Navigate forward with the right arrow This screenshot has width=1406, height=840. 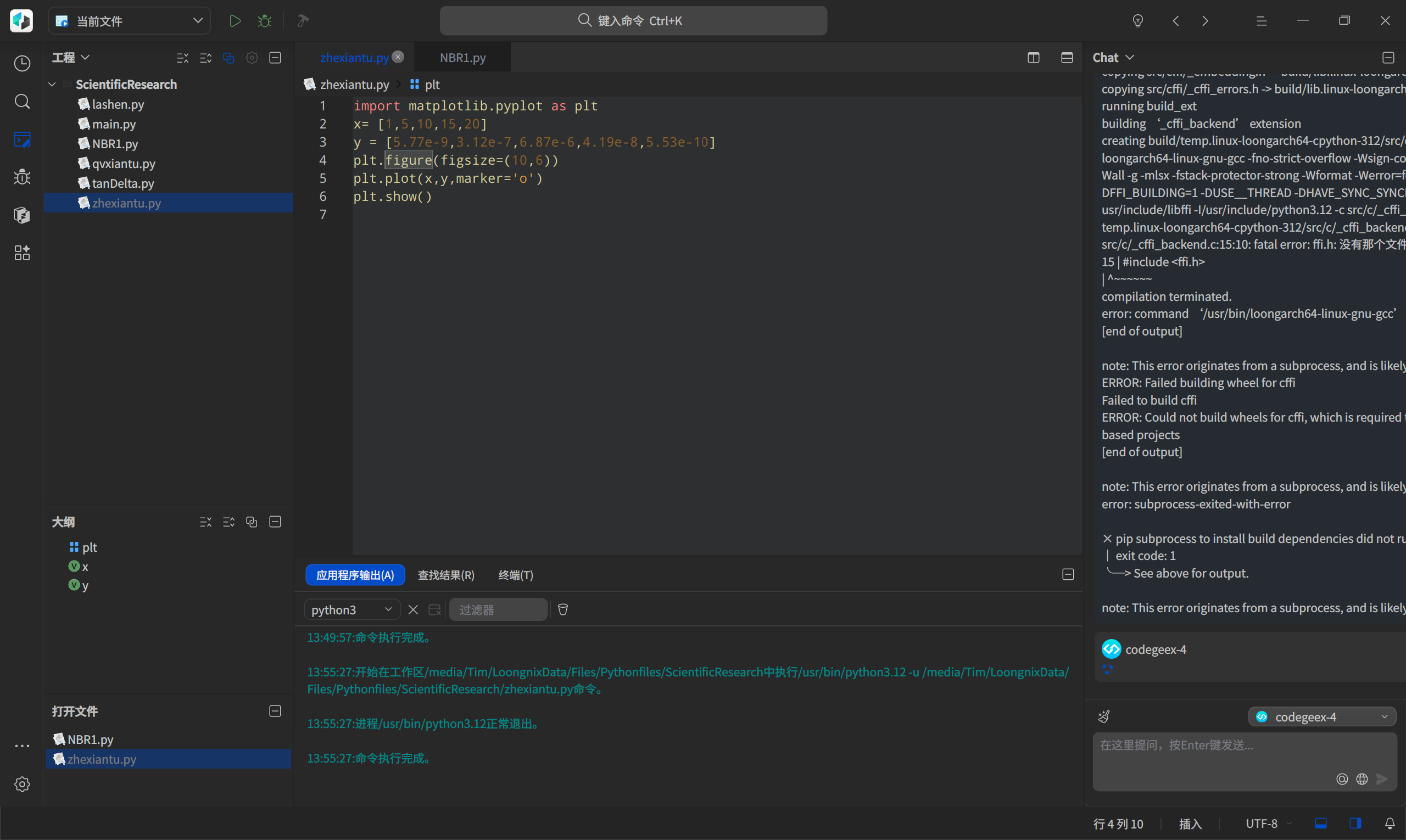[1206, 21]
